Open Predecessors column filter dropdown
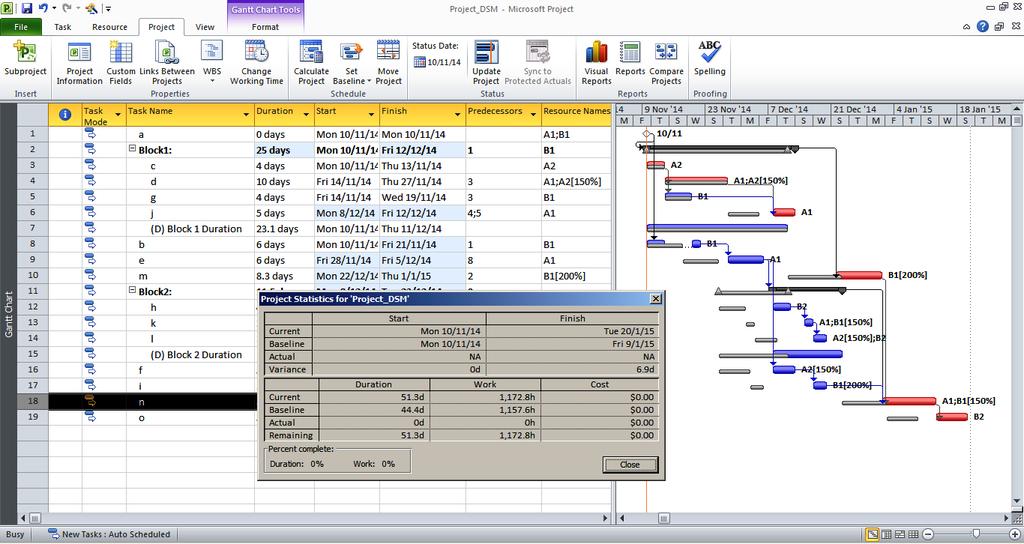 pyautogui.click(x=534, y=115)
